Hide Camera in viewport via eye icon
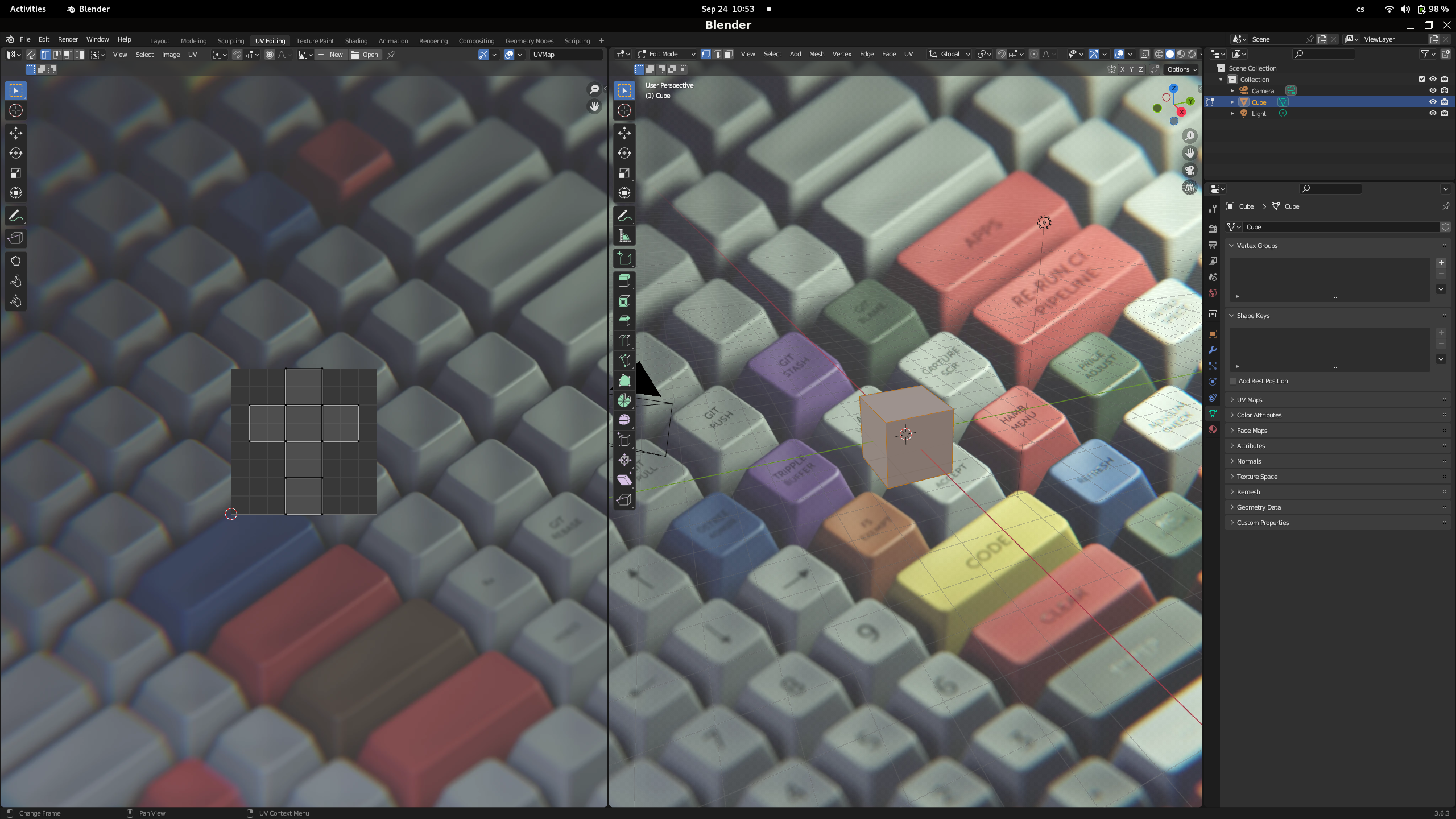The width and height of the screenshot is (1456, 819). [1433, 90]
